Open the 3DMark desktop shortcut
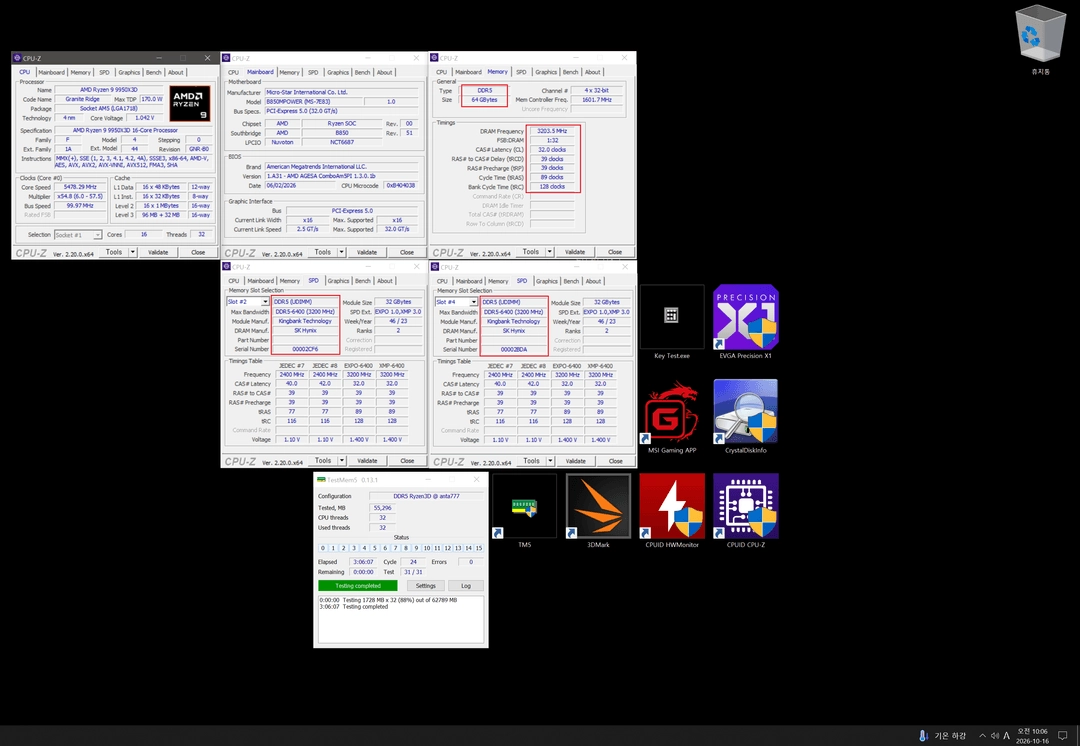Viewport: 1080px width, 746px height. point(598,510)
